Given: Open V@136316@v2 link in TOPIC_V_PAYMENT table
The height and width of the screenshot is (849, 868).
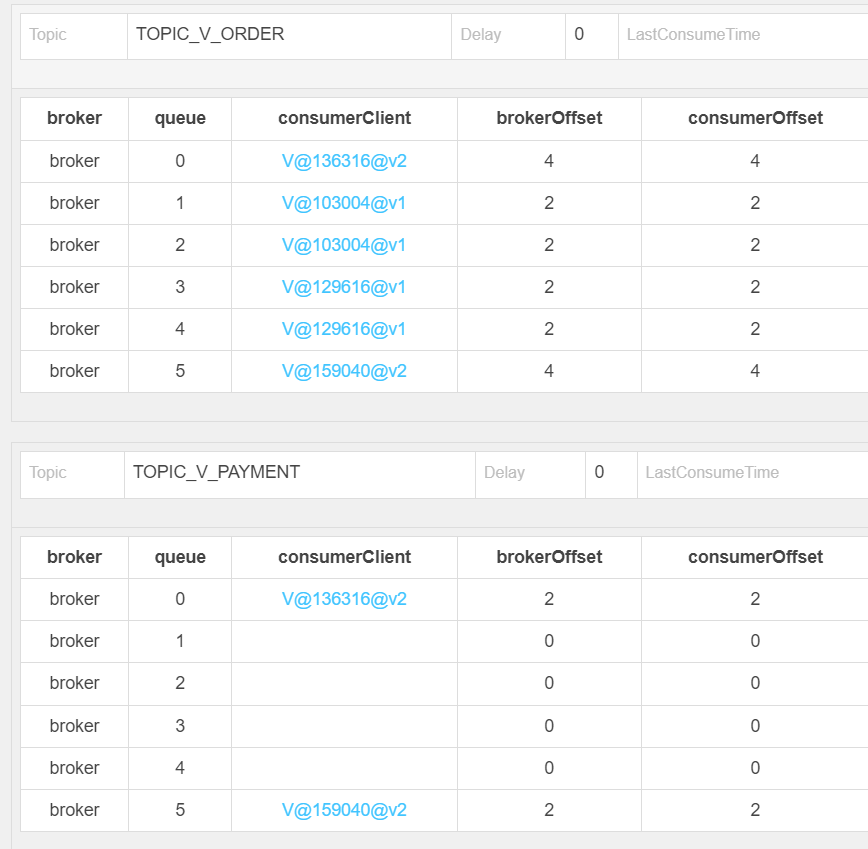Looking at the screenshot, I should [344, 599].
